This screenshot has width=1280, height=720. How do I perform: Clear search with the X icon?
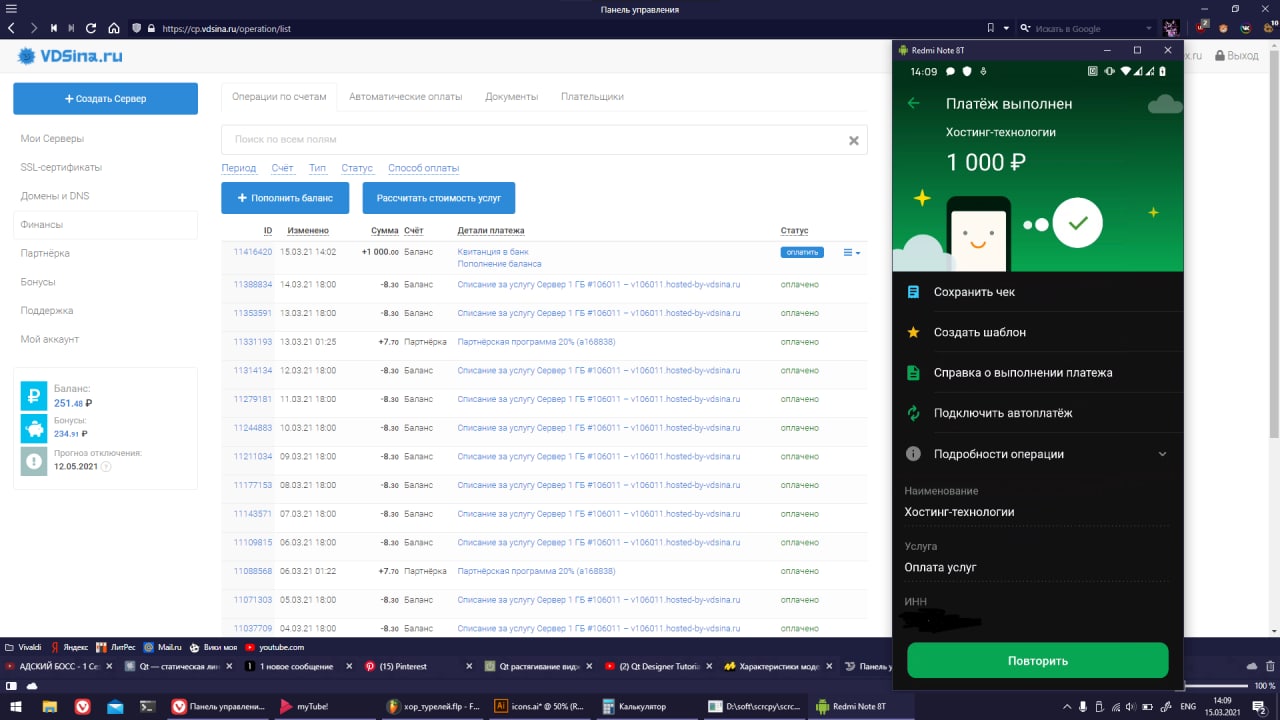click(x=854, y=141)
